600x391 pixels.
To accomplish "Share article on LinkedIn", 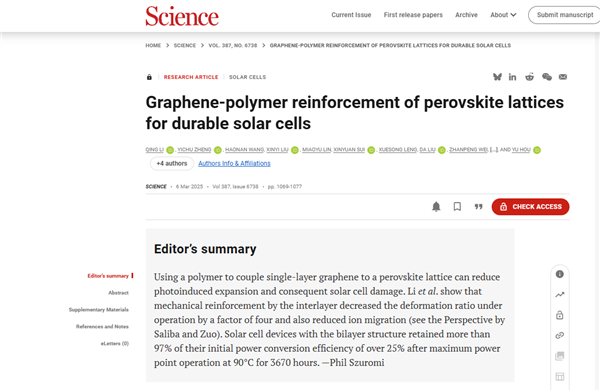I will [512, 77].
